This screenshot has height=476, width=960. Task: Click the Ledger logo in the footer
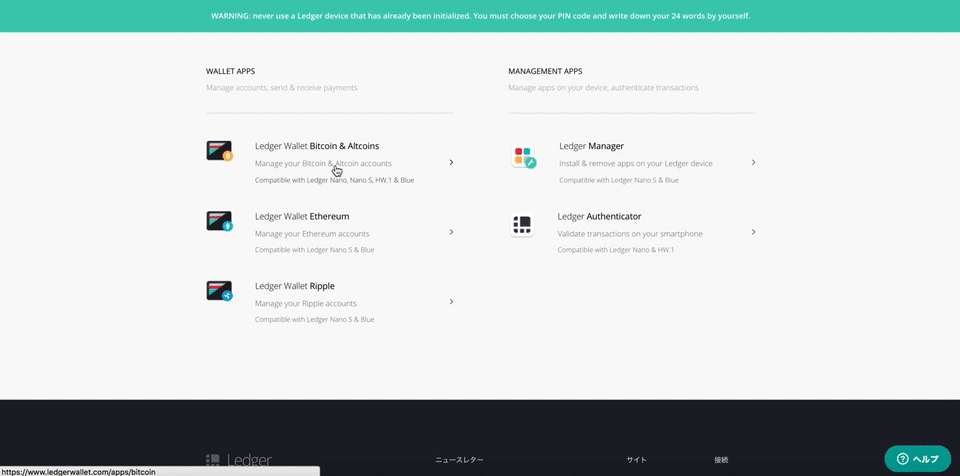click(x=239, y=460)
